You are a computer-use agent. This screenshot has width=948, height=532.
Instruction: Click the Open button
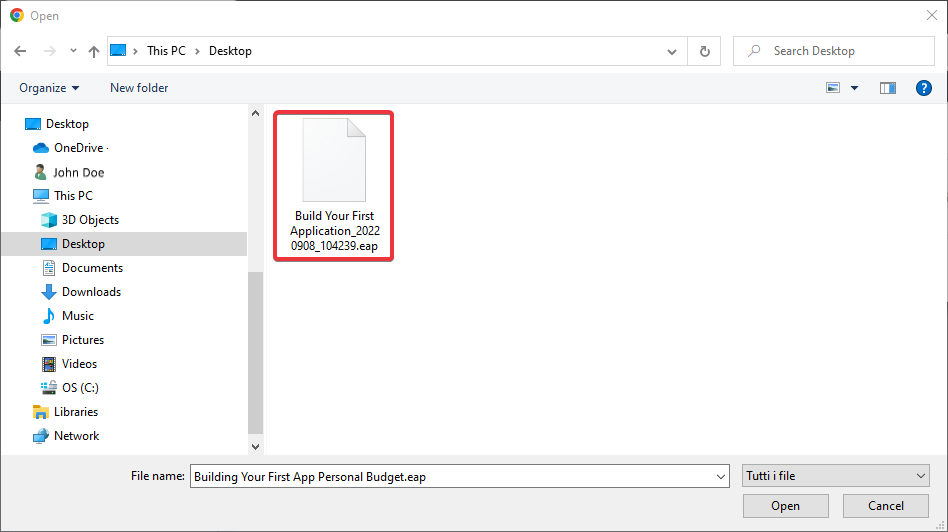785,506
